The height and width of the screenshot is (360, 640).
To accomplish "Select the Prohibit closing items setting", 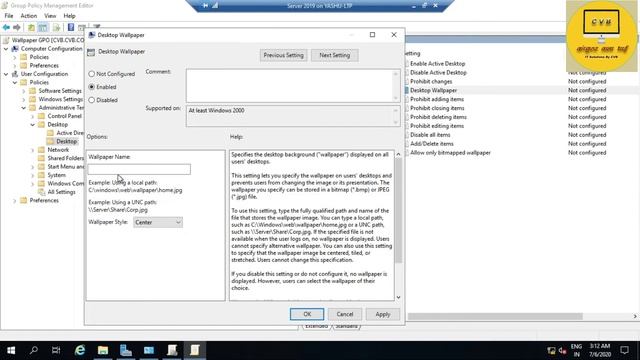I will 437,108.
